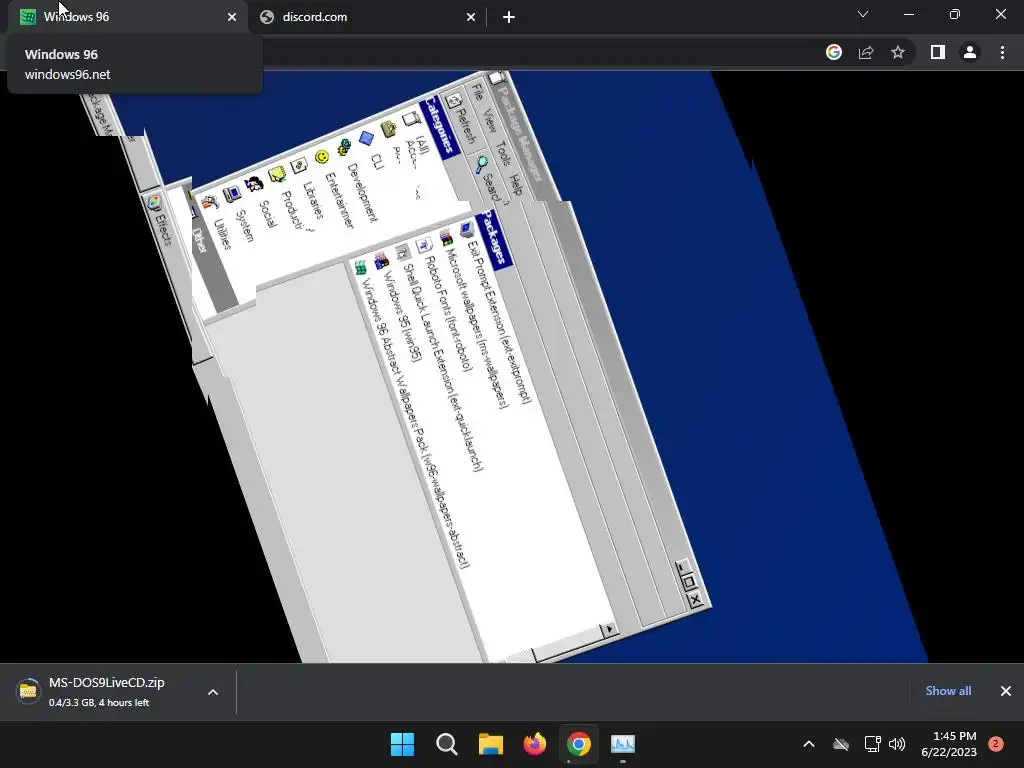
Task: Select the Entertainment smiley icon
Action: point(321,157)
